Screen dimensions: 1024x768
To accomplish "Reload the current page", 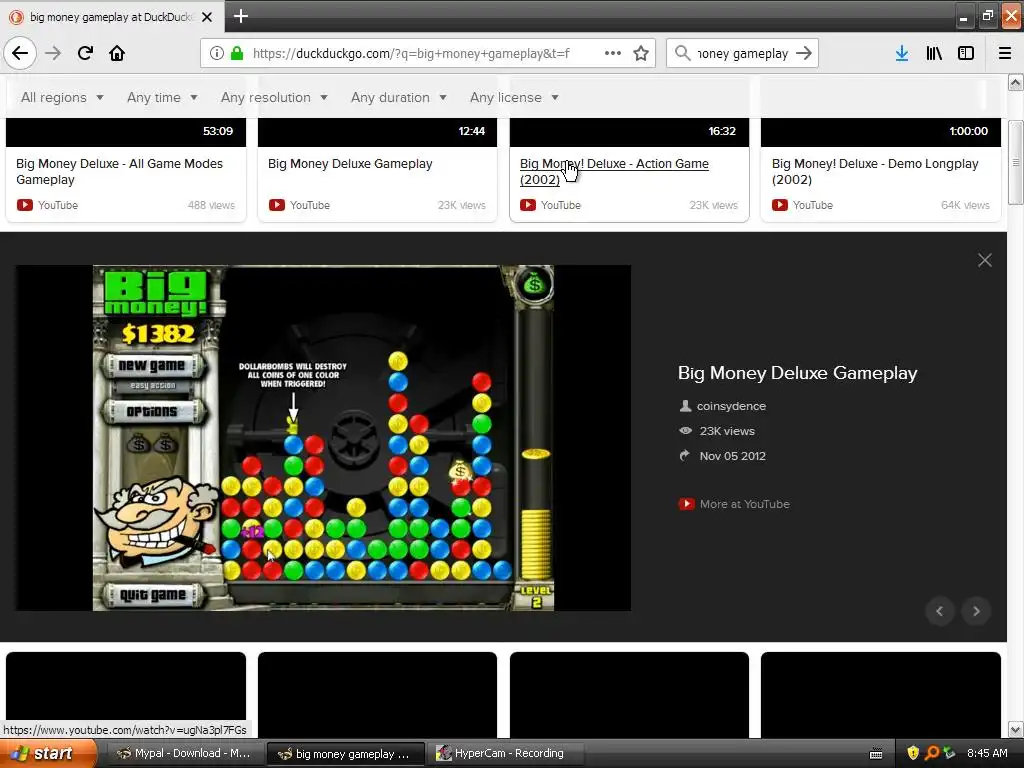I will point(85,53).
